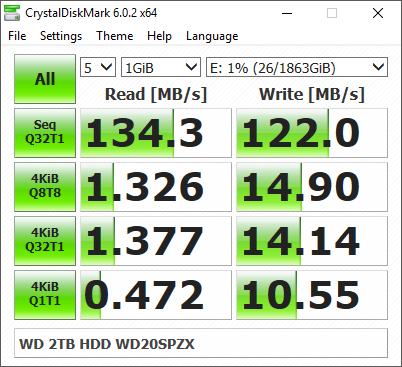Screen dimensions: 402x367
Task: Click the 4KiB Q32T1 write value 14.14
Action: (x=312, y=241)
